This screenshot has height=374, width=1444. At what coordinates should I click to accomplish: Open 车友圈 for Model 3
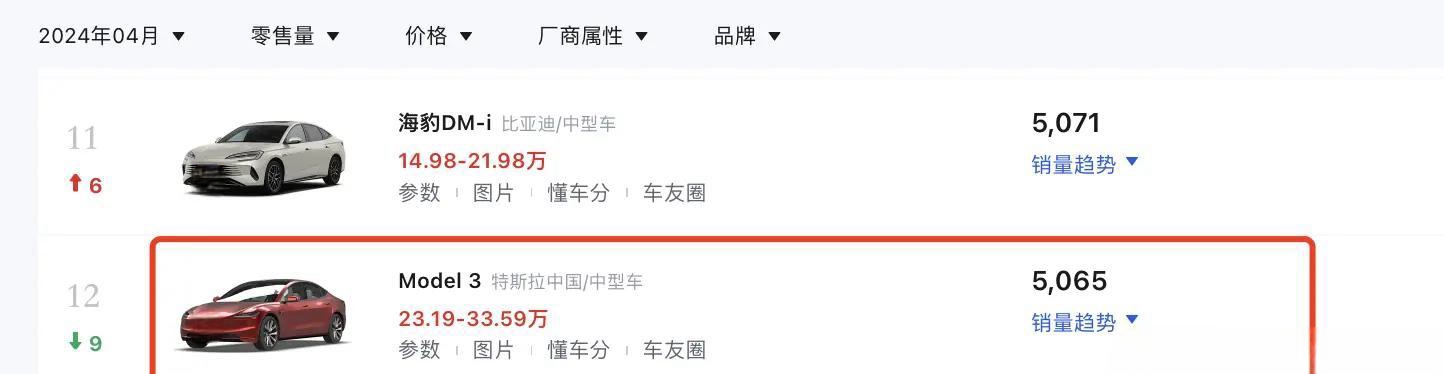point(674,350)
